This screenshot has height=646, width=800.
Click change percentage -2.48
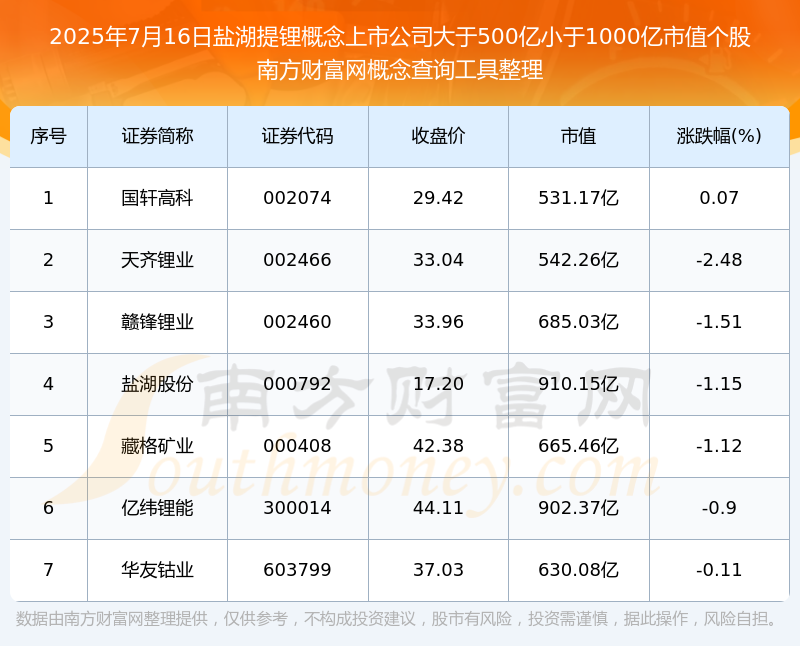tap(719, 260)
